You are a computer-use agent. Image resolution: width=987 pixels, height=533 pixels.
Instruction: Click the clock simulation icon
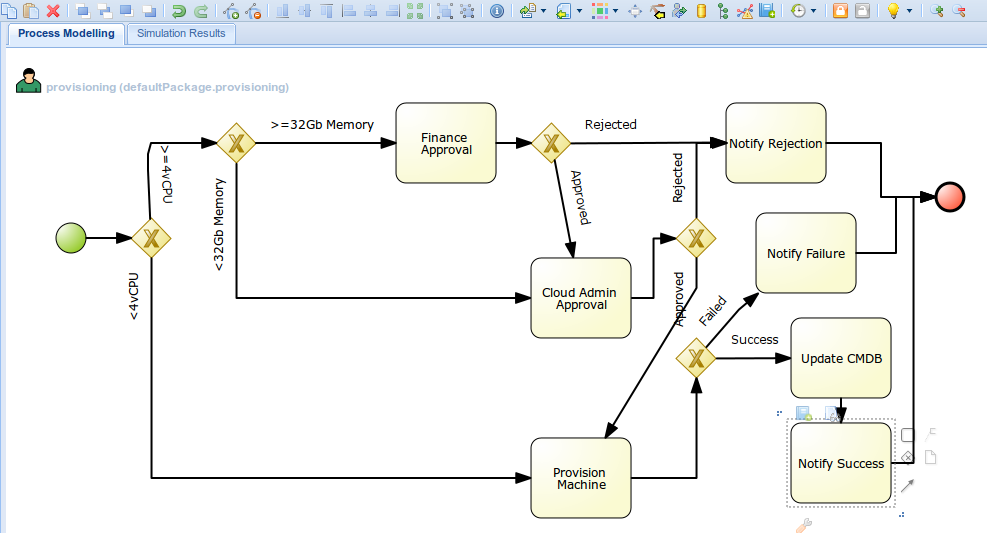point(798,10)
